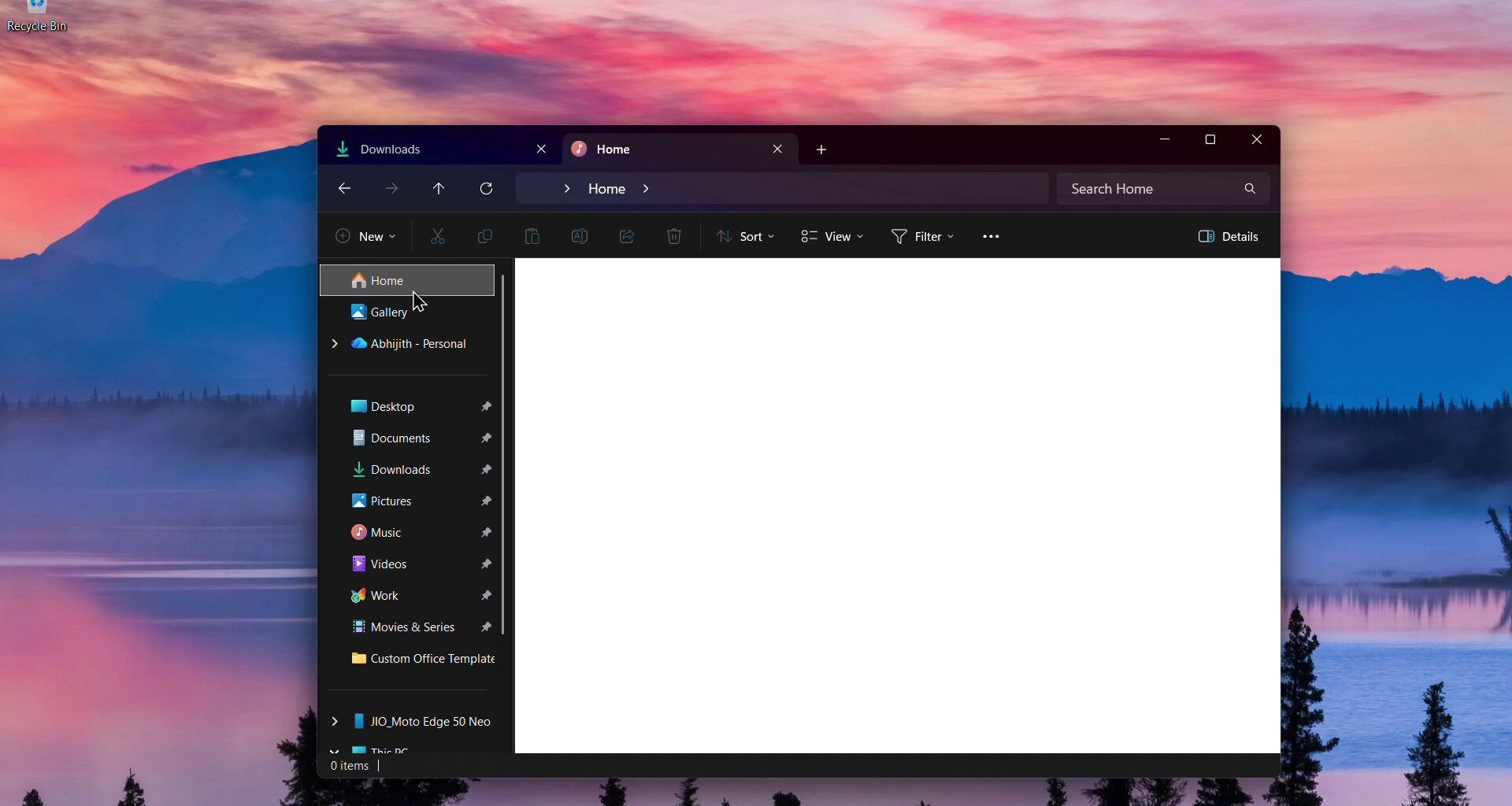Click the Paste icon
The image size is (1512, 806).
coord(533,236)
